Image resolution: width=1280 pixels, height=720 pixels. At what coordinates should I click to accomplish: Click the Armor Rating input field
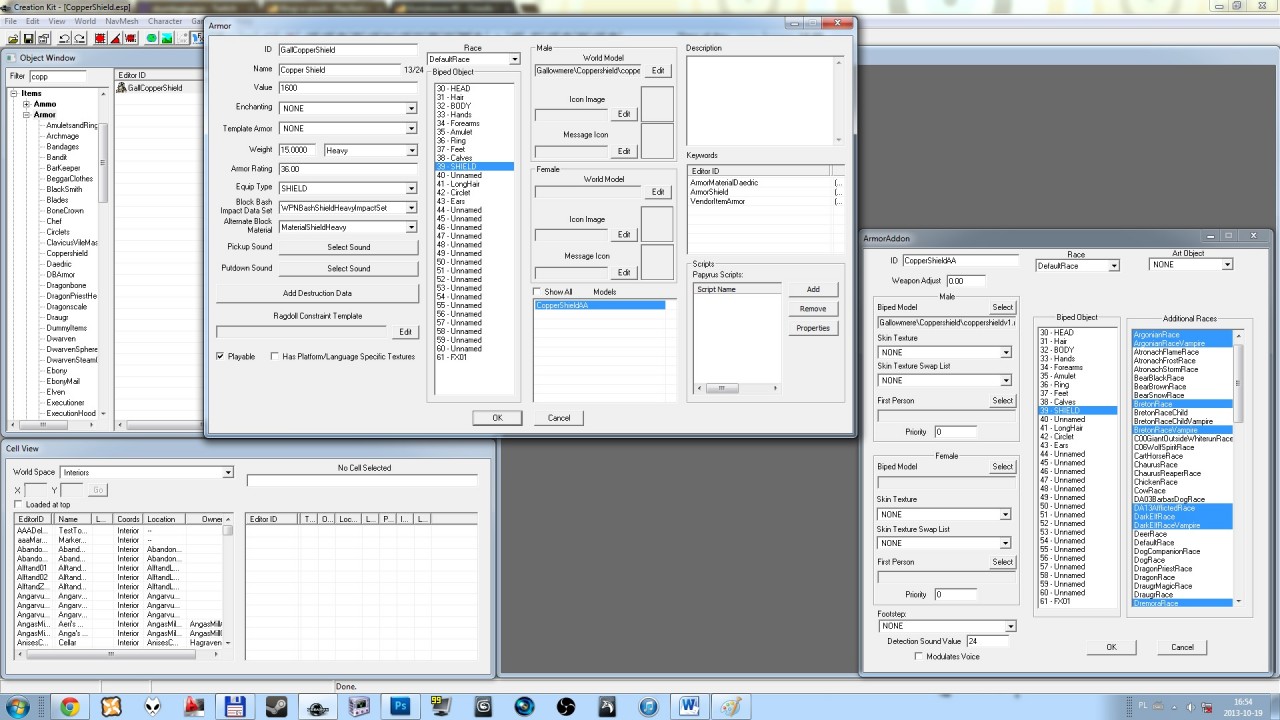tap(347, 169)
